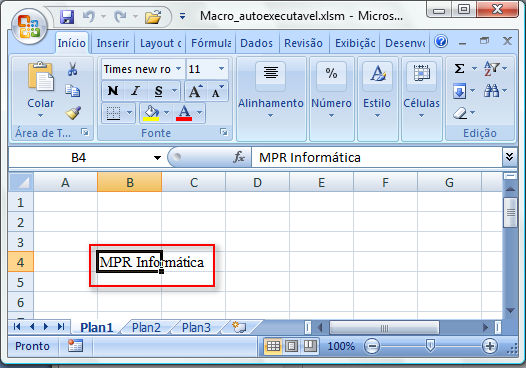
Task: Open the font size dropdown
Action: [x=221, y=69]
